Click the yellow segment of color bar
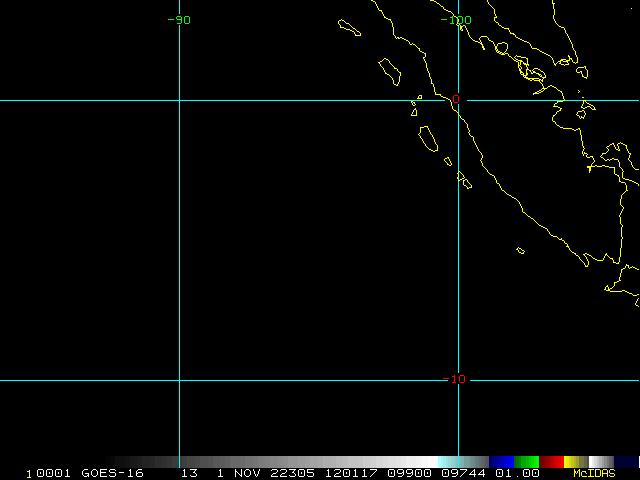This screenshot has width=640, height=480. [x=576, y=462]
